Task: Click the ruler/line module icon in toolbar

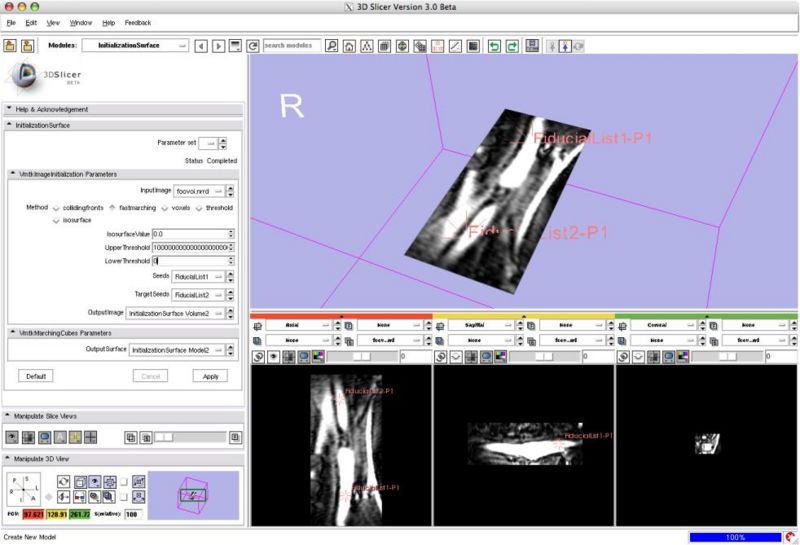Action: pos(455,46)
